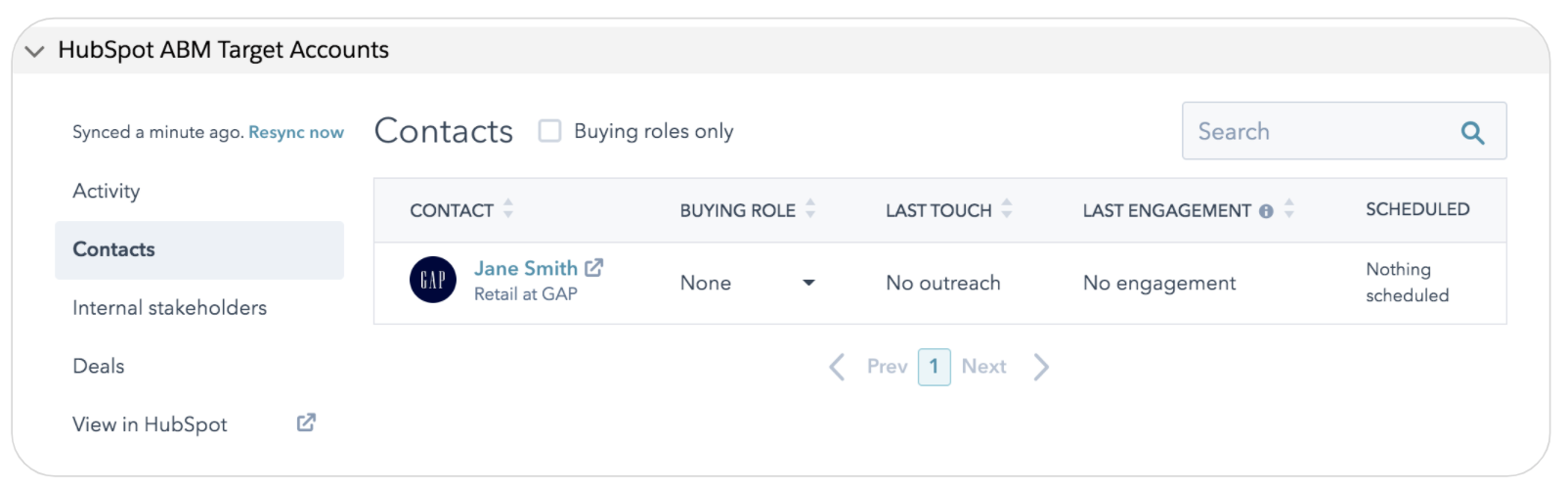
Task: Go to previous page chevron
Action: [x=838, y=367]
